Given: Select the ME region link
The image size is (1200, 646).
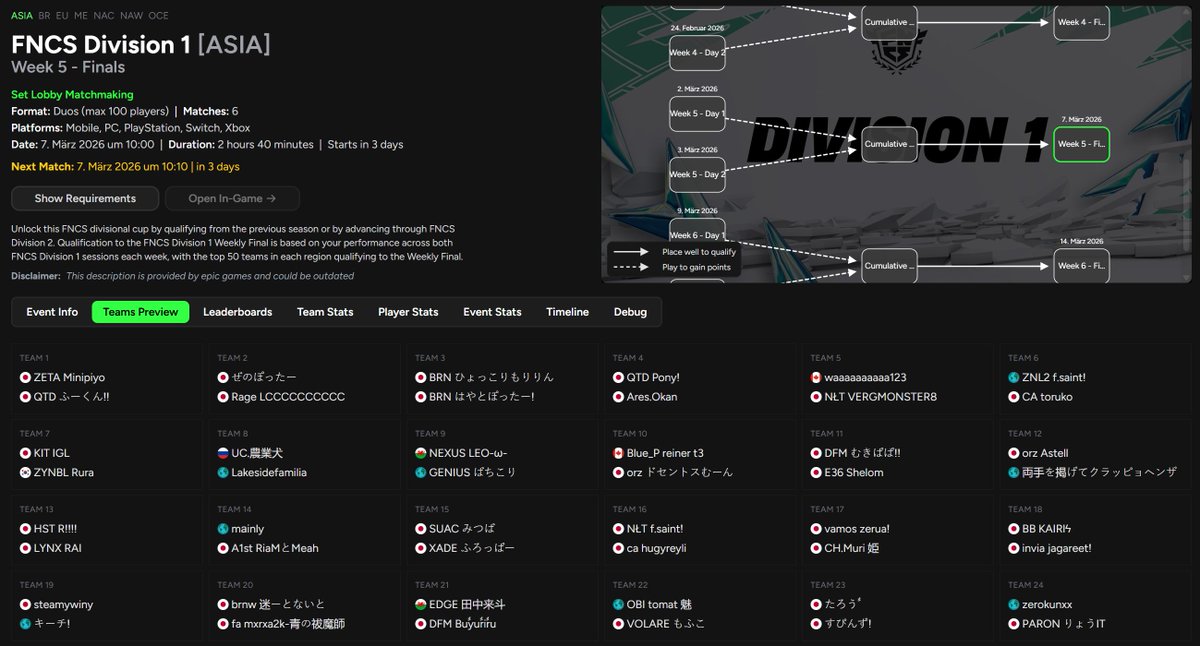Looking at the screenshot, I should click(x=81, y=16).
